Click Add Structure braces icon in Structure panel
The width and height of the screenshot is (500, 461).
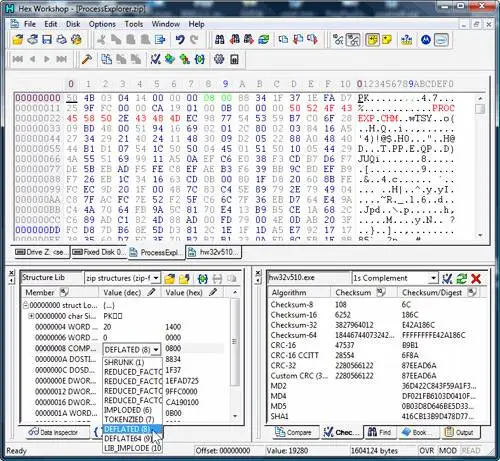pos(203,279)
